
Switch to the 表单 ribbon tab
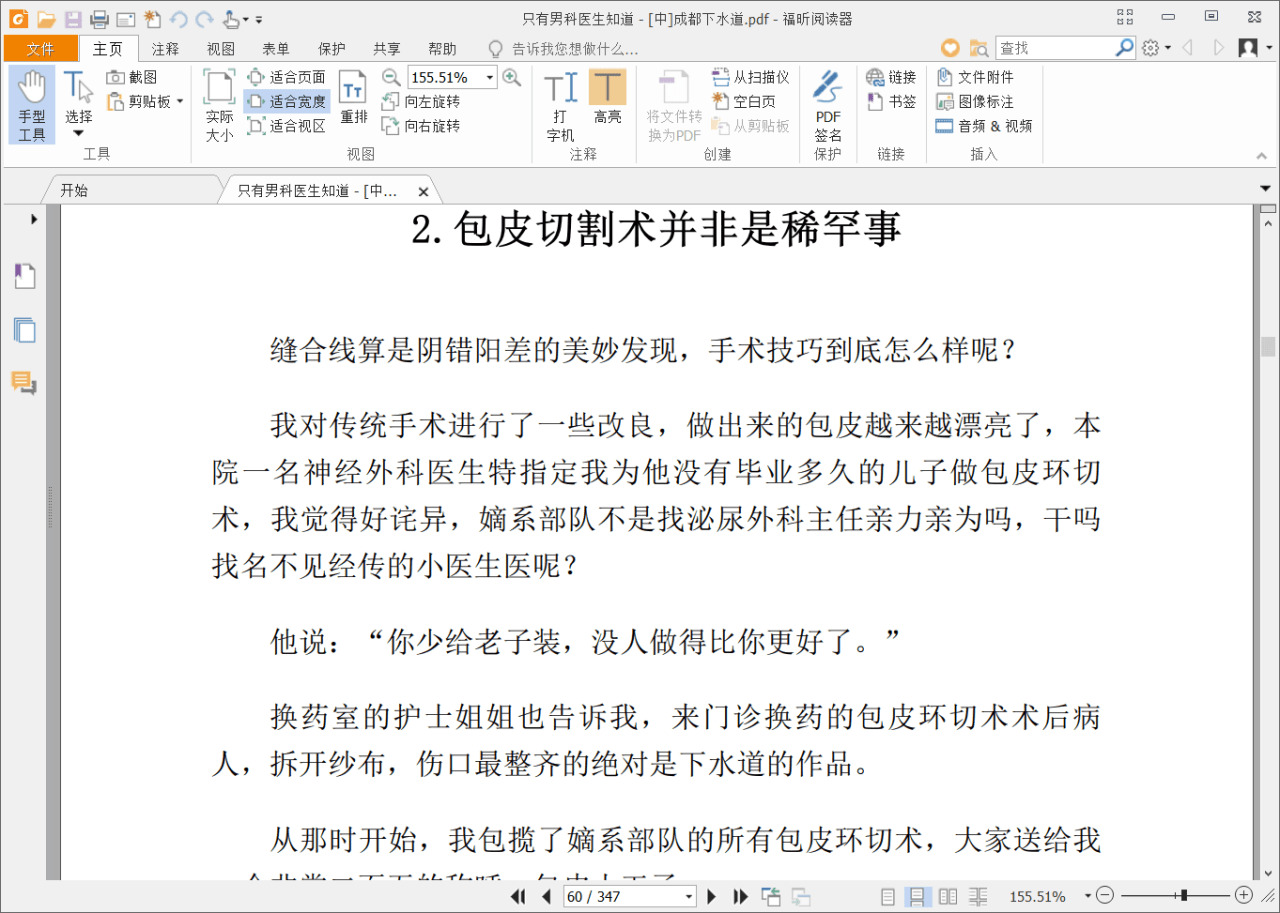coord(276,48)
